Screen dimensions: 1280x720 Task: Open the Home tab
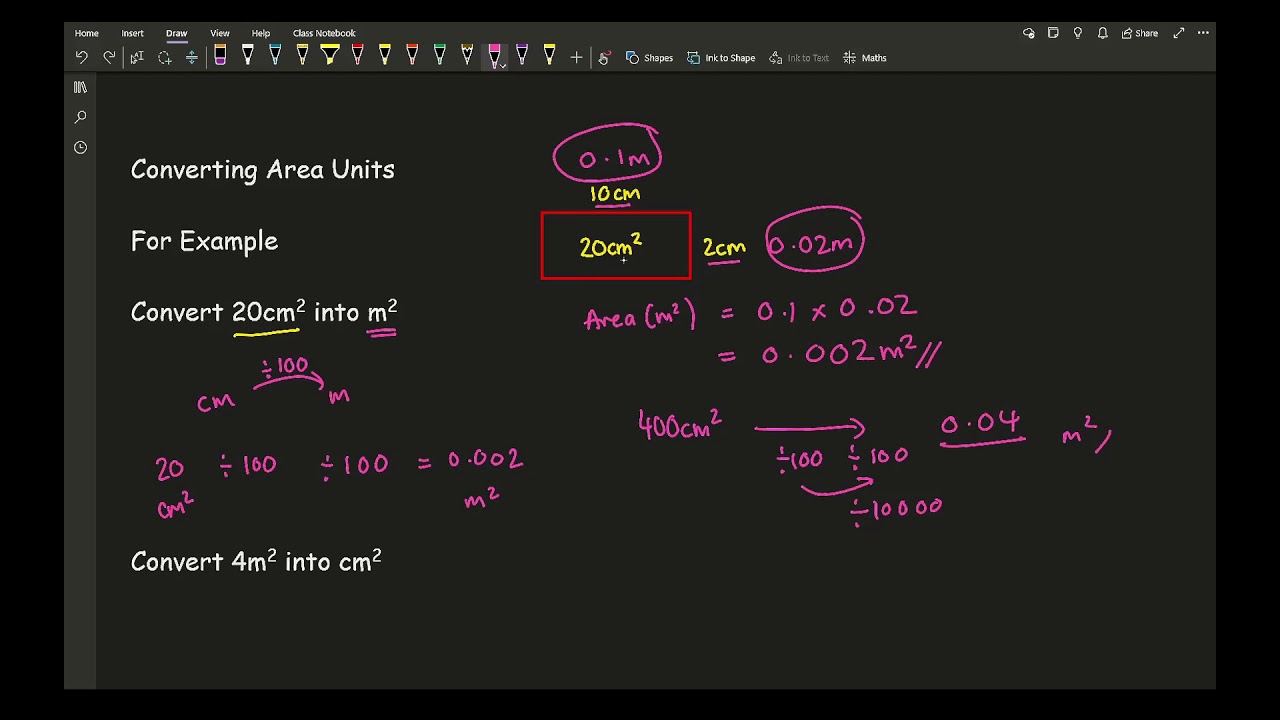pos(87,33)
